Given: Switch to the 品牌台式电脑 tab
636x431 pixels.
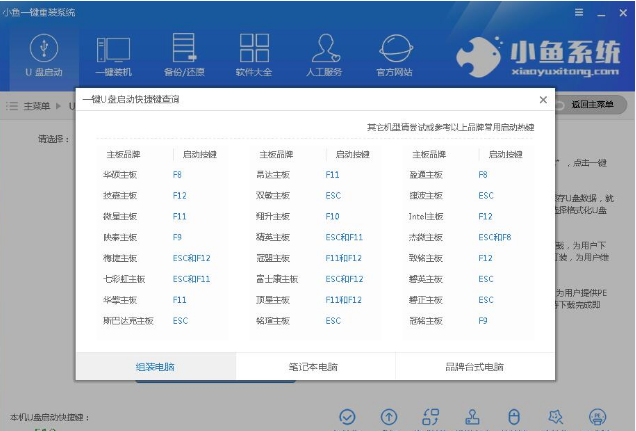Looking at the screenshot, I should click(474, 367).
